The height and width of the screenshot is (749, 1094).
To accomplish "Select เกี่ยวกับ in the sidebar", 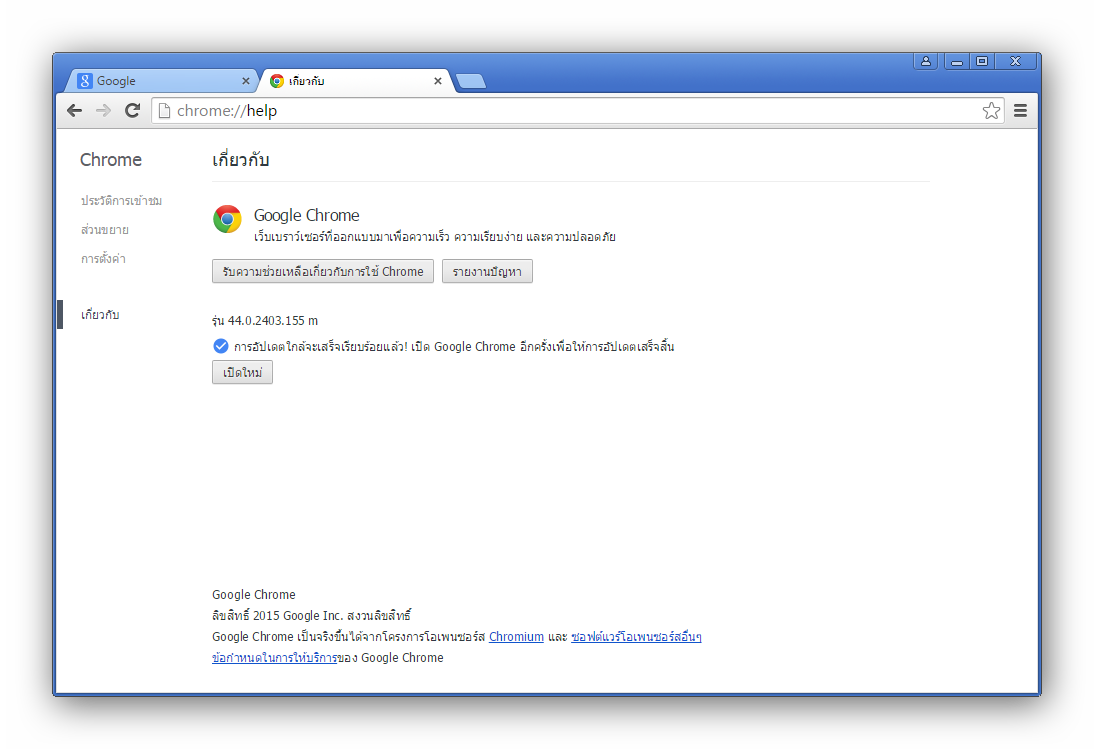I will tap(100, 315).
